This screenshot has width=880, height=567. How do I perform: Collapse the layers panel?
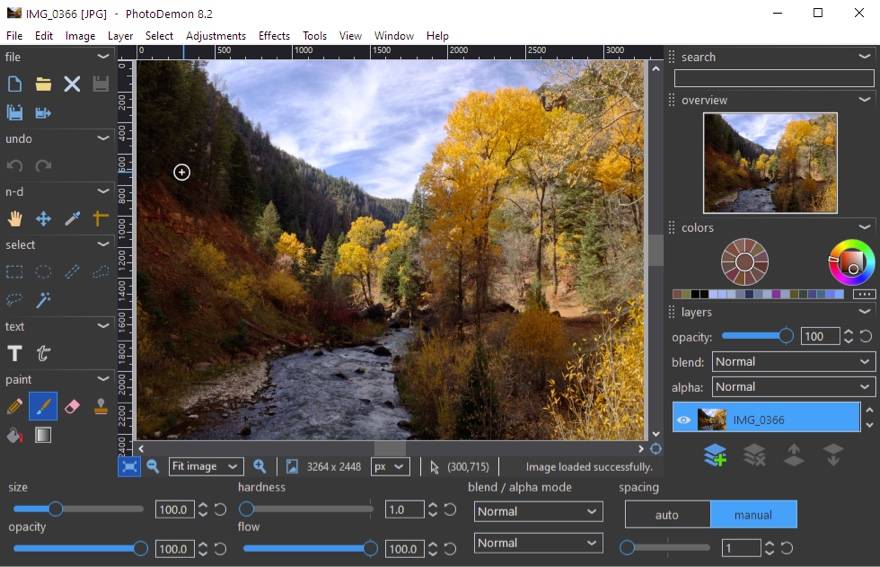[865, 312]
